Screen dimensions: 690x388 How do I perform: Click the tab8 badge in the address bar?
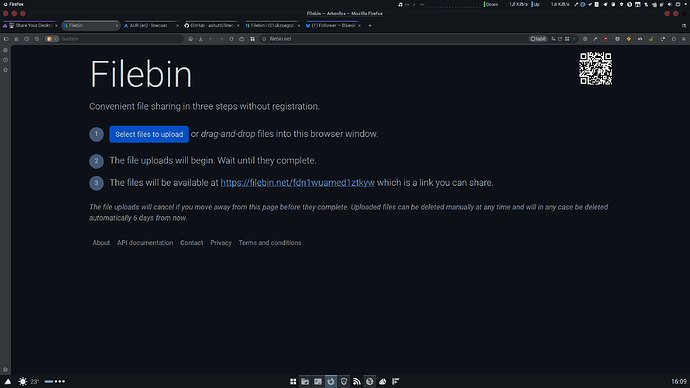point(538,39)
